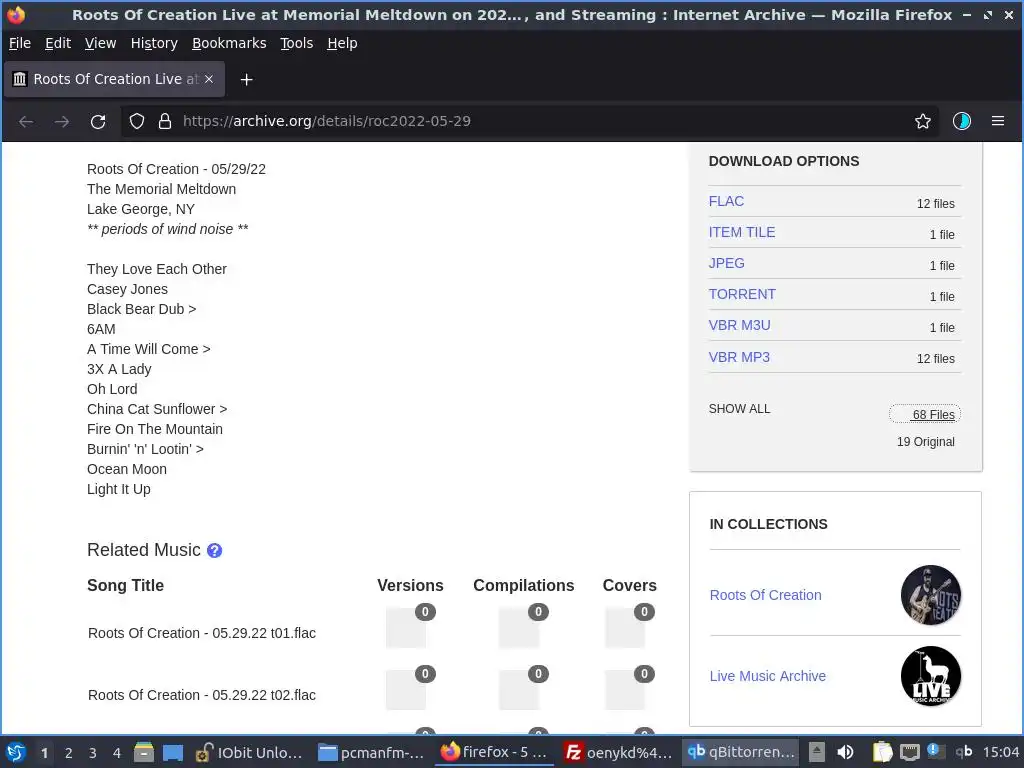This screenshot has width=1024, height=768.
Task: Click the notification info bubble tray icon
Action: [933, 751]
